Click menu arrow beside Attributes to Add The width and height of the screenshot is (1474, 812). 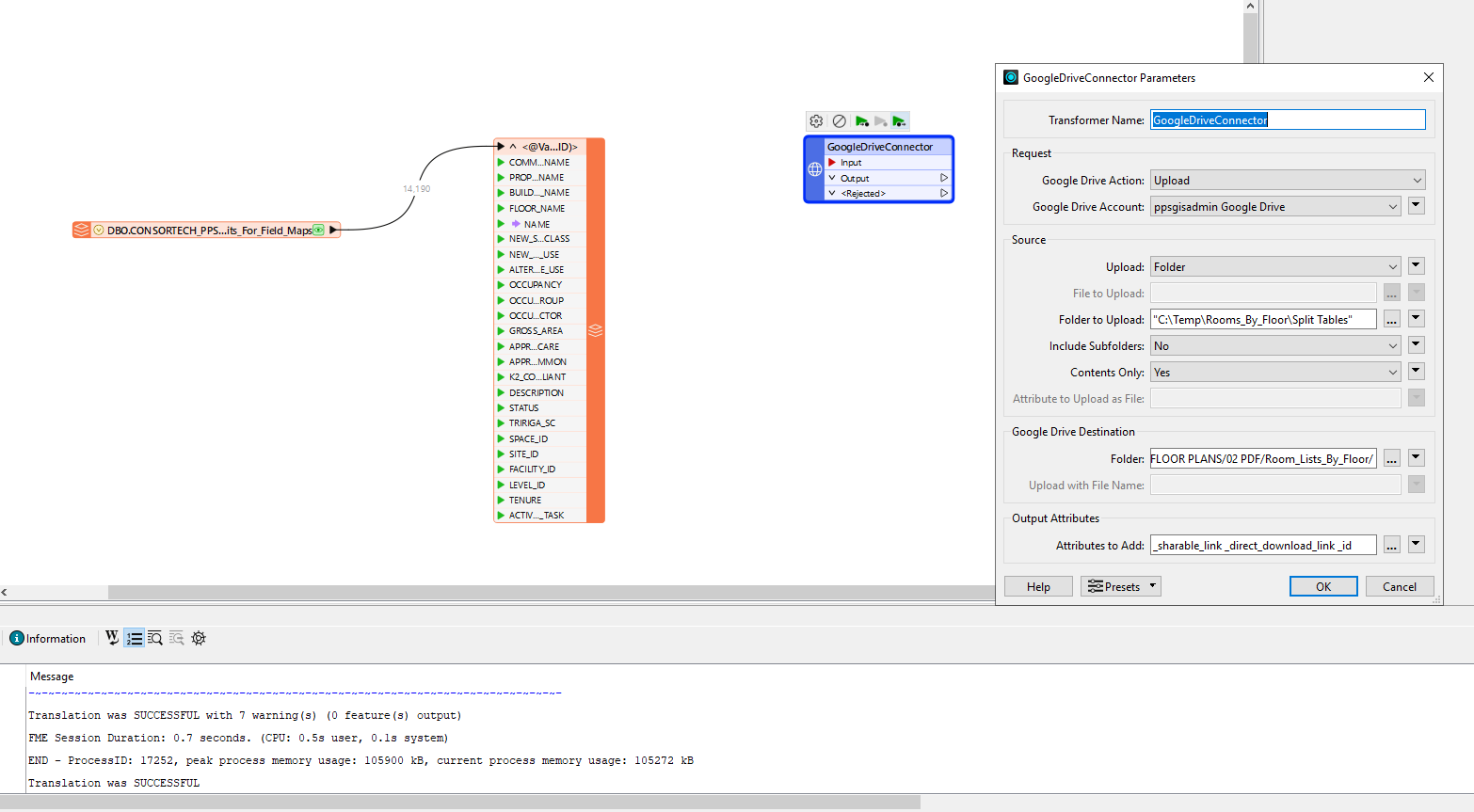coord(1416,545)
